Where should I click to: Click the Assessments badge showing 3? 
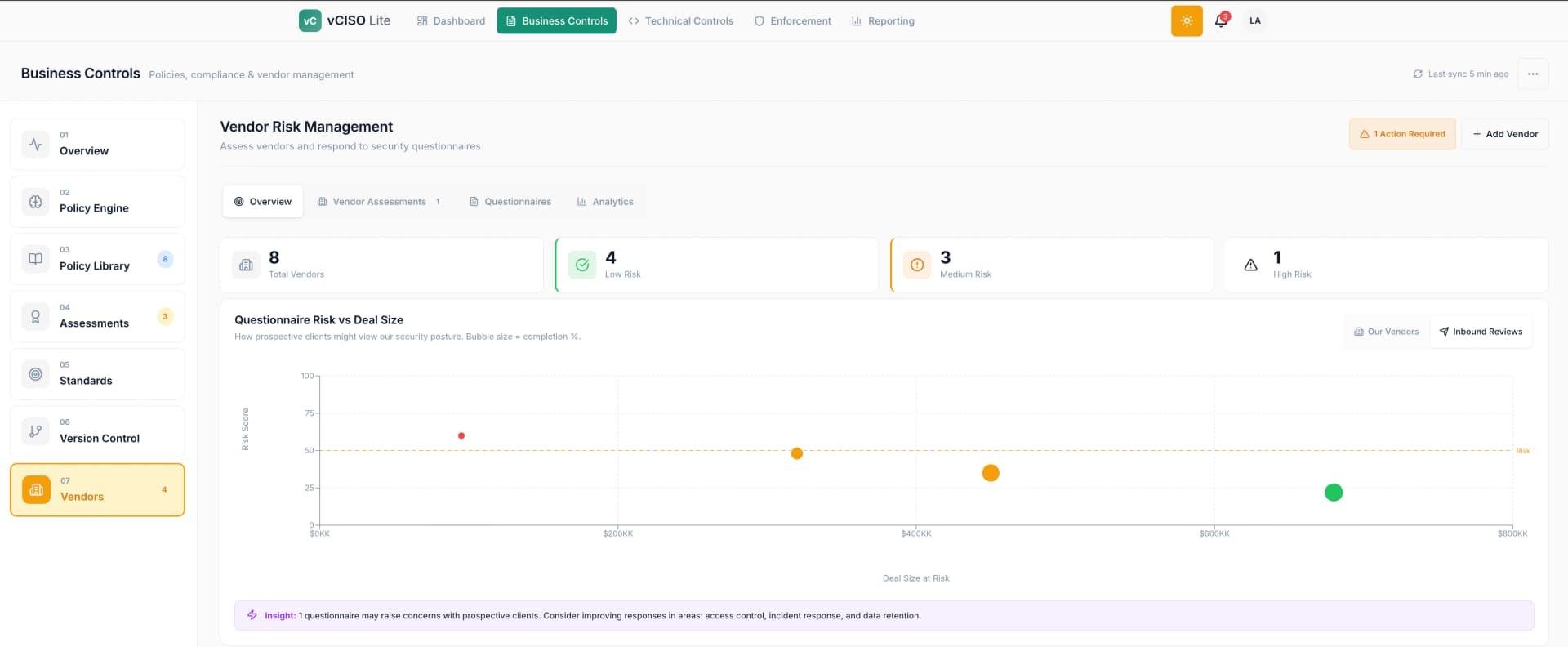tap(165, 316)
